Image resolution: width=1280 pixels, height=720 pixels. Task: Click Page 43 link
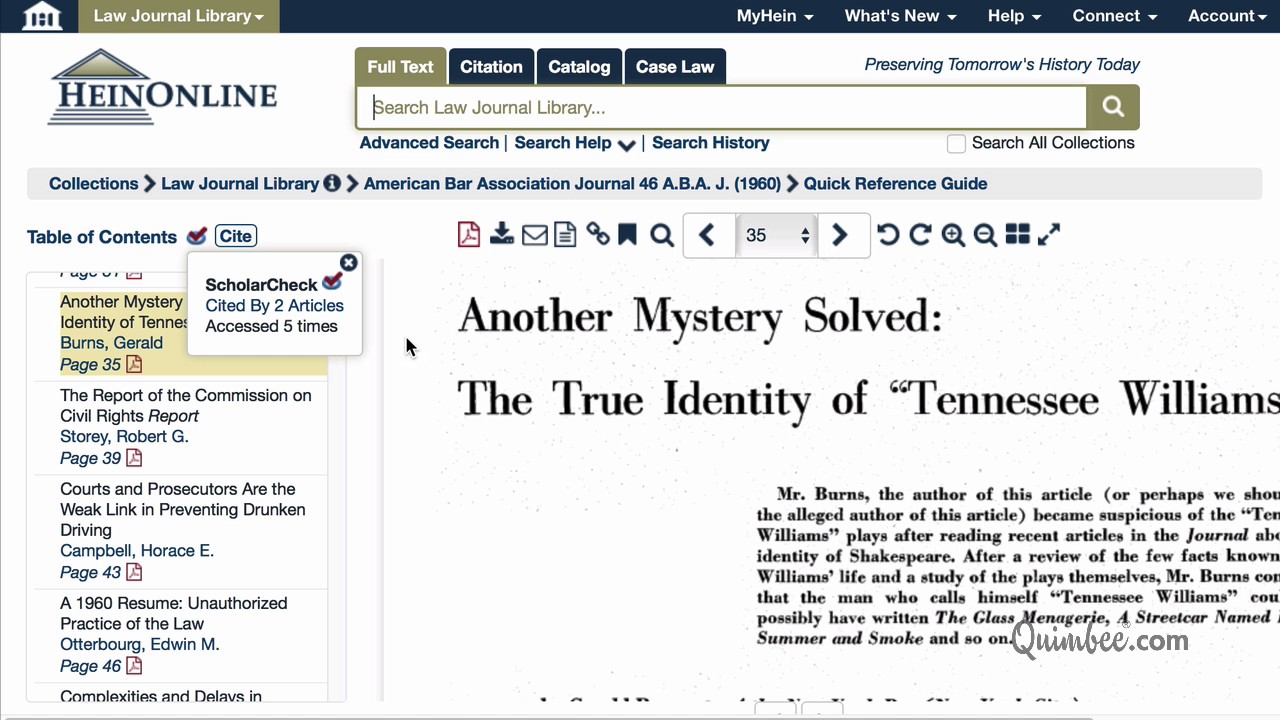(90, 572)
